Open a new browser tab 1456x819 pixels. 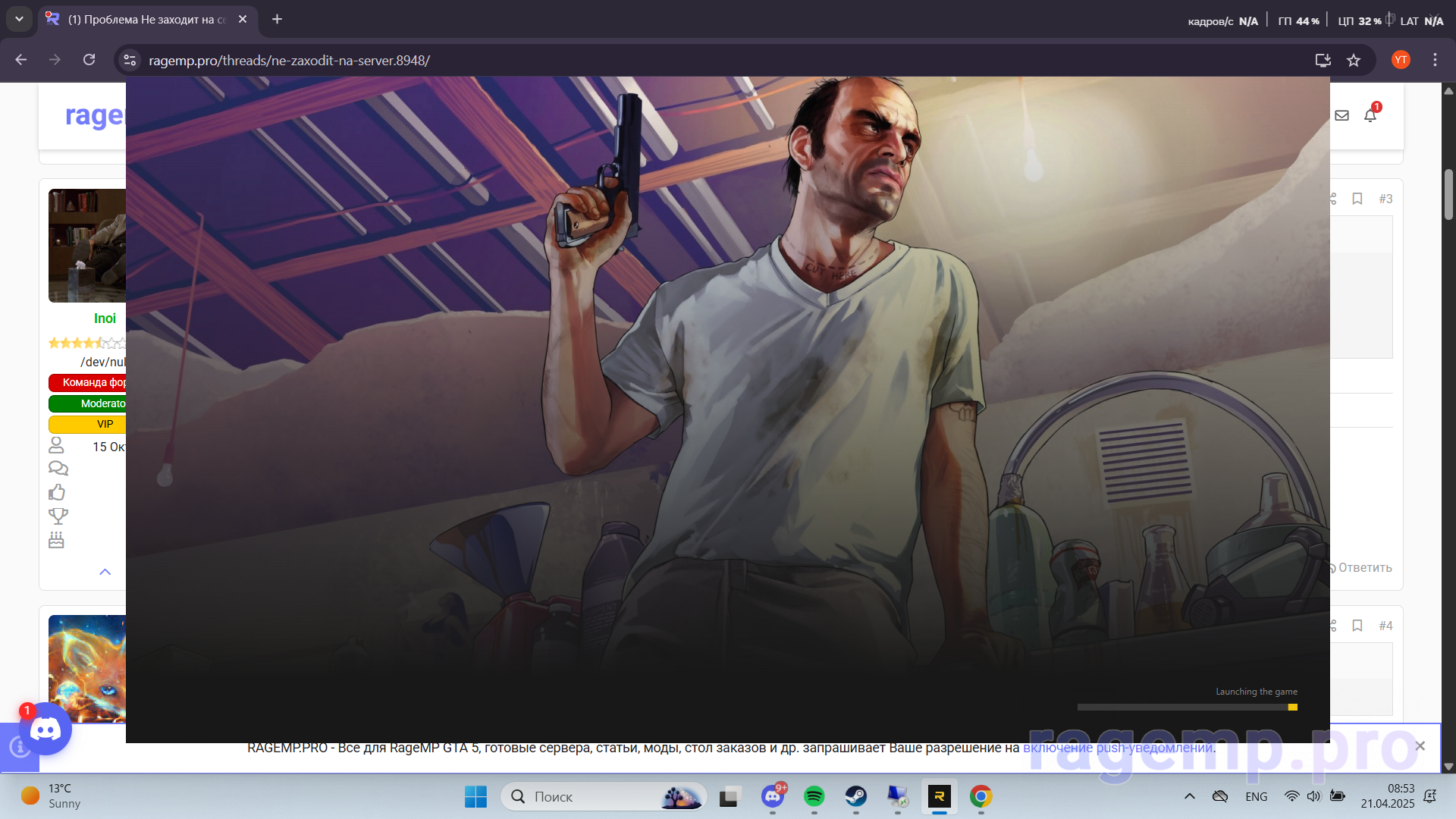(277, 19)
